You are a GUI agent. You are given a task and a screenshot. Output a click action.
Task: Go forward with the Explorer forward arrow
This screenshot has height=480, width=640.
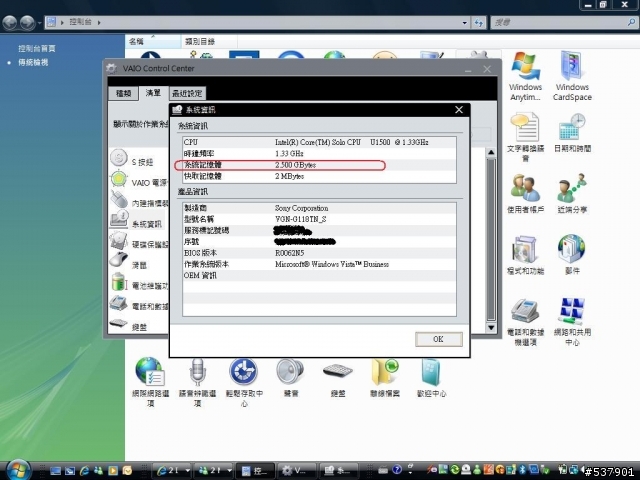point(27,22)
